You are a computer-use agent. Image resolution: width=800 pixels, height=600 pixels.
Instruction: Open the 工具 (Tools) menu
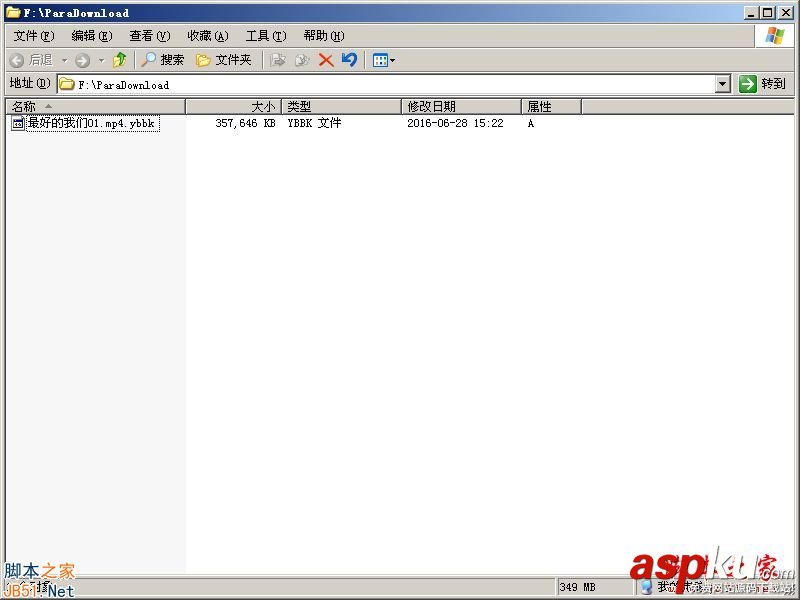coord(265,35)
